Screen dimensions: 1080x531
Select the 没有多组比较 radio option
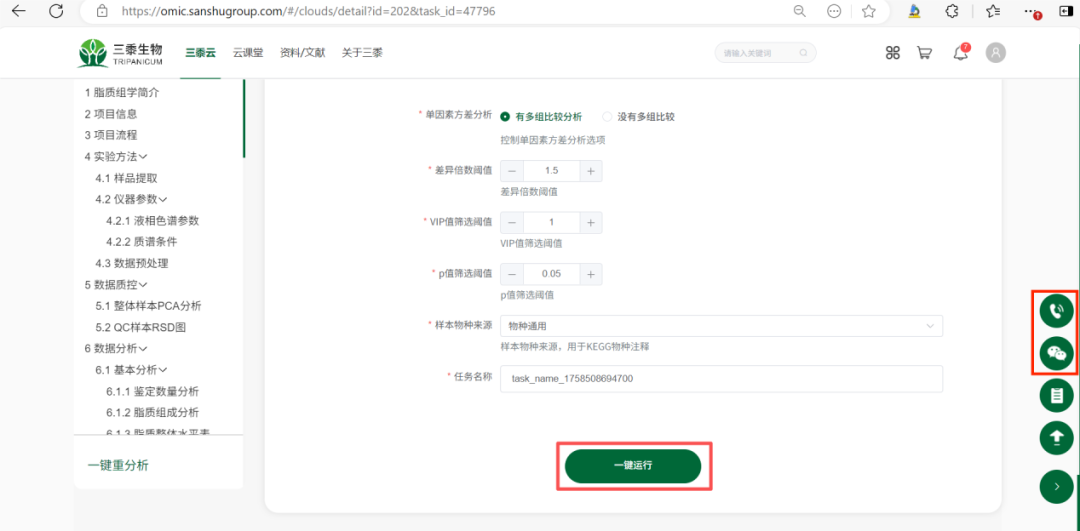point(607,117)
